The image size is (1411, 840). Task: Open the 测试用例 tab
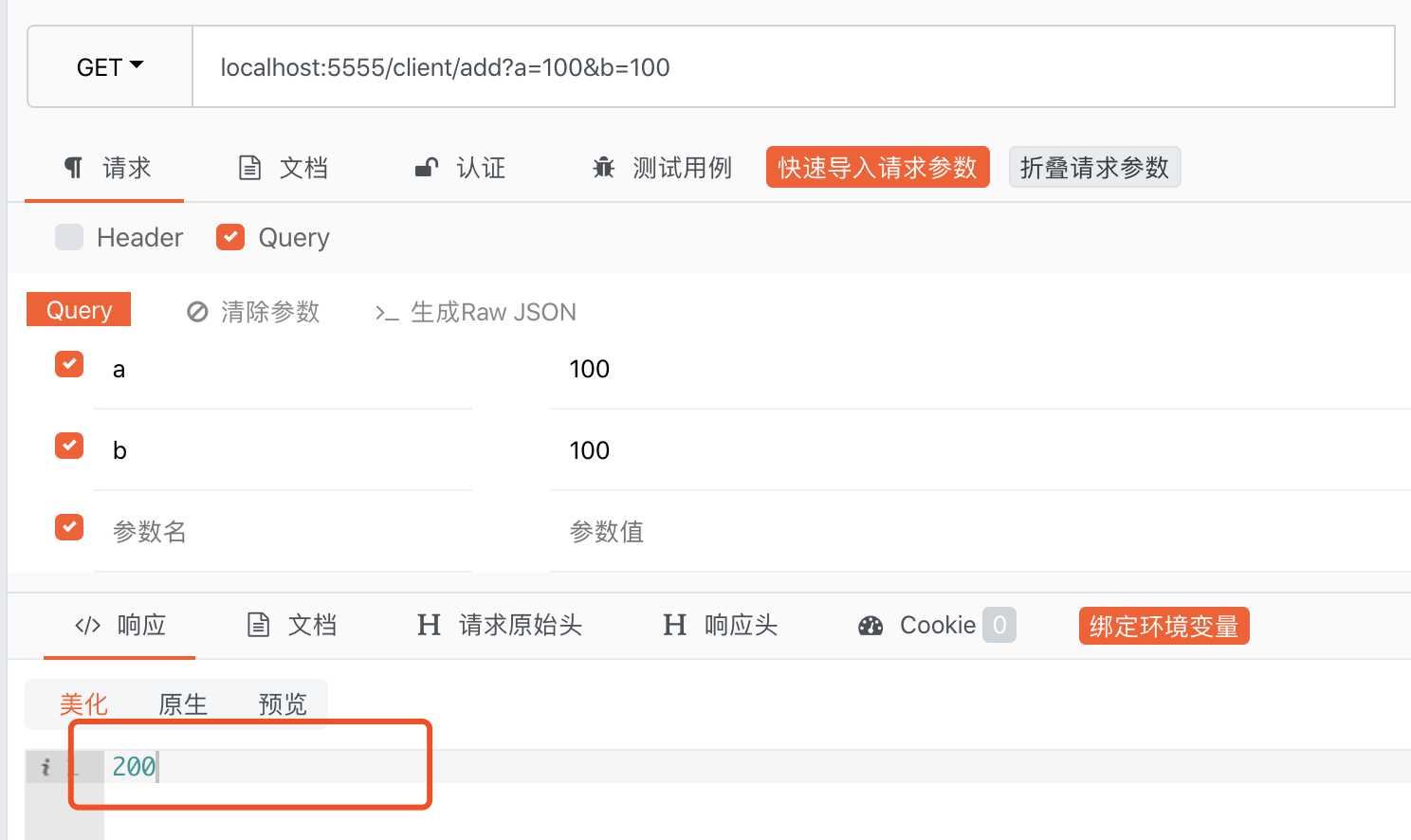(x=662, y=168)
